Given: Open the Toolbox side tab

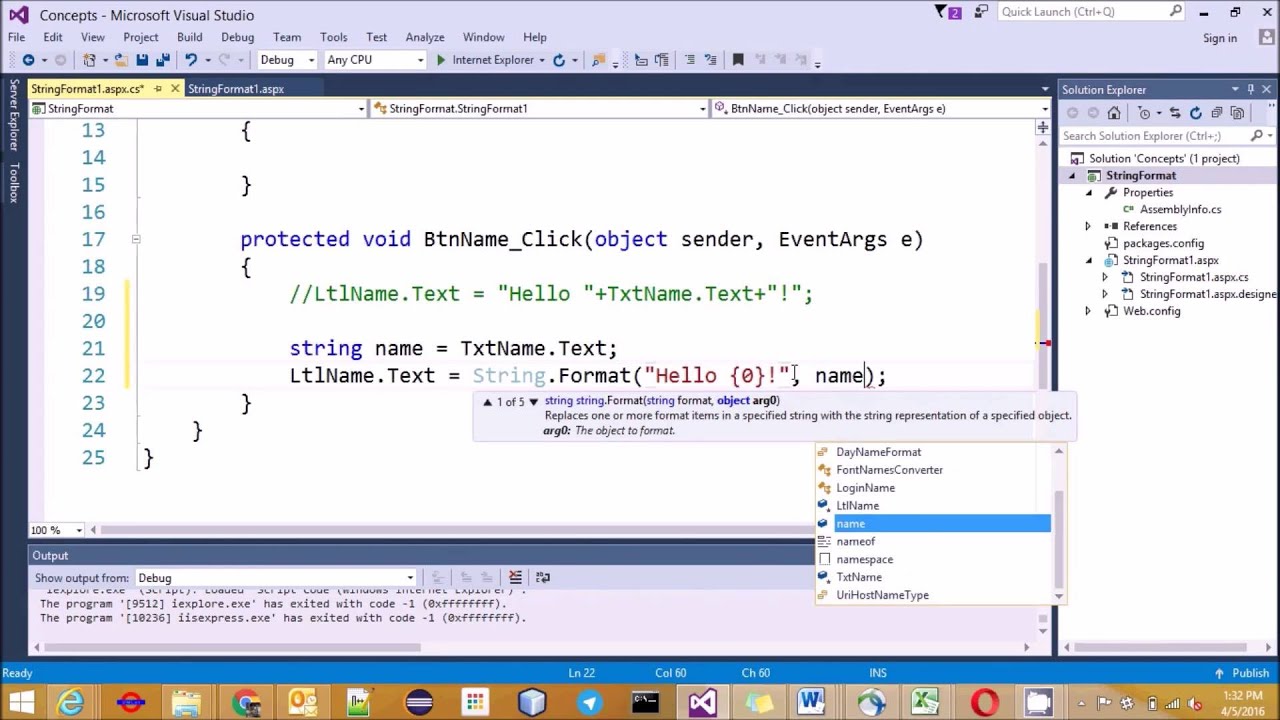Looking at the screenshot, I should point(13,183).
